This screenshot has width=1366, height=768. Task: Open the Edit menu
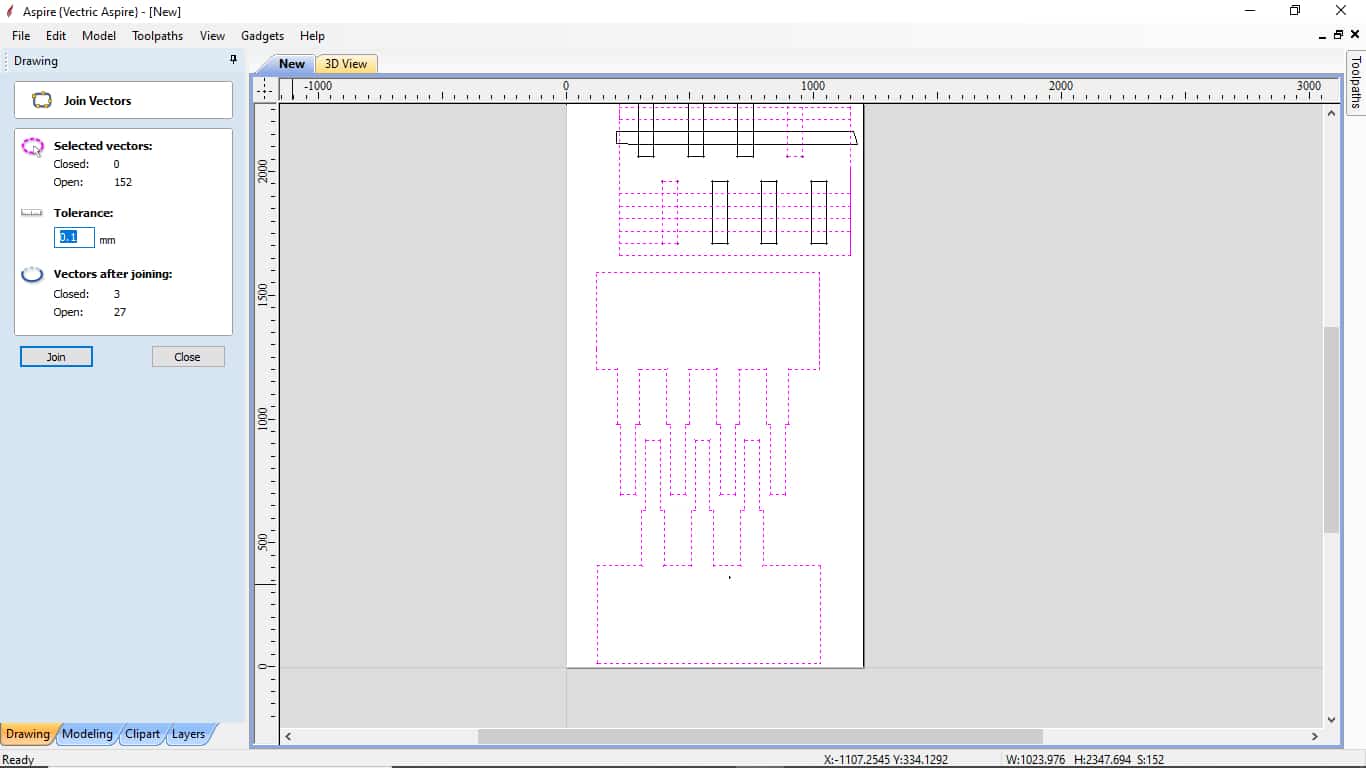pos(56,35)
